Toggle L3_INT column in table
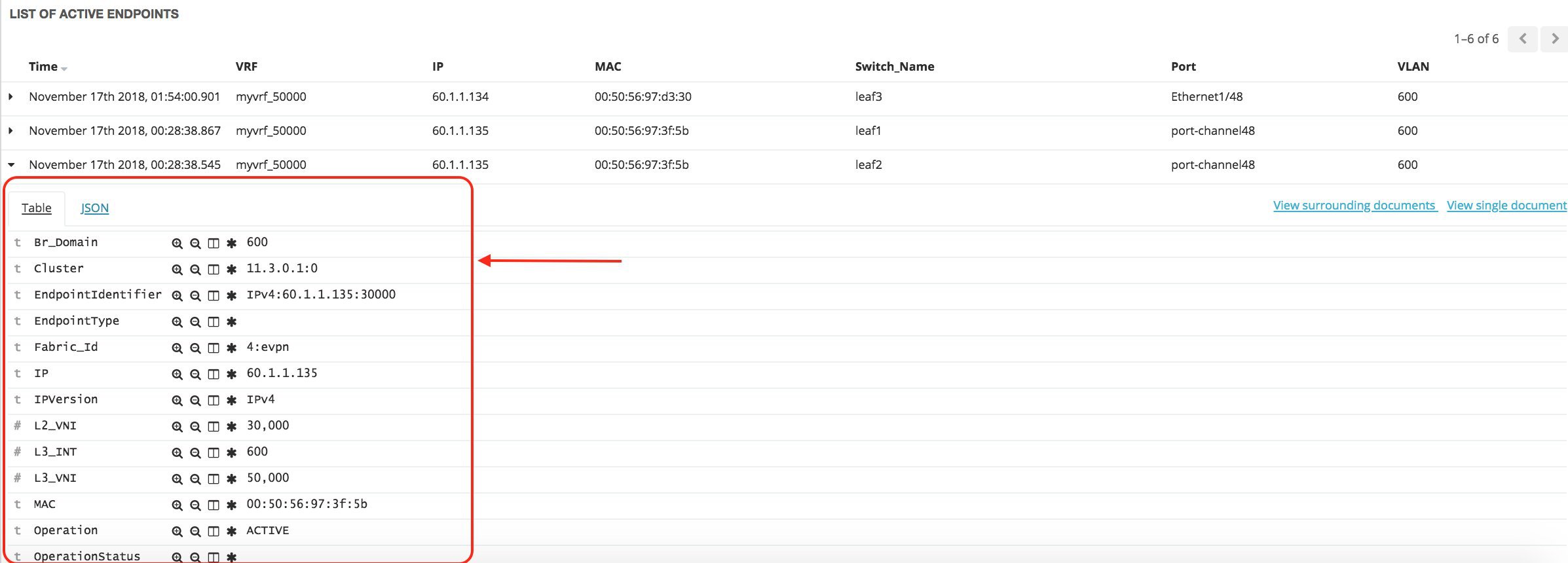Image resolution: width=1568 pixels, height=563 pixels. [x=214, y=453]
